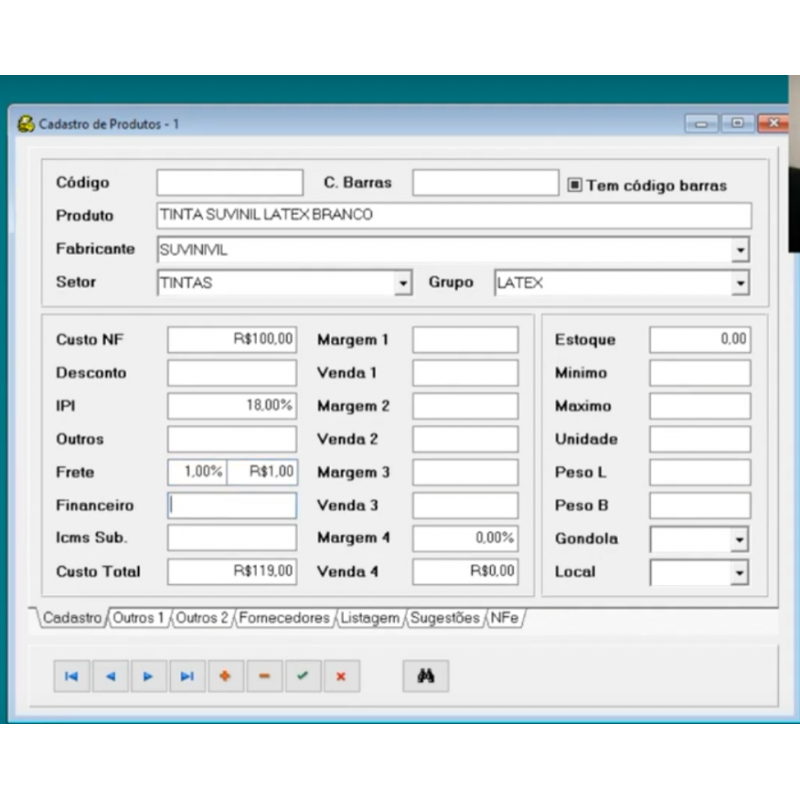Click the IPI percentage field
This screenshot has height=800, width=800.
click(232, 406)
